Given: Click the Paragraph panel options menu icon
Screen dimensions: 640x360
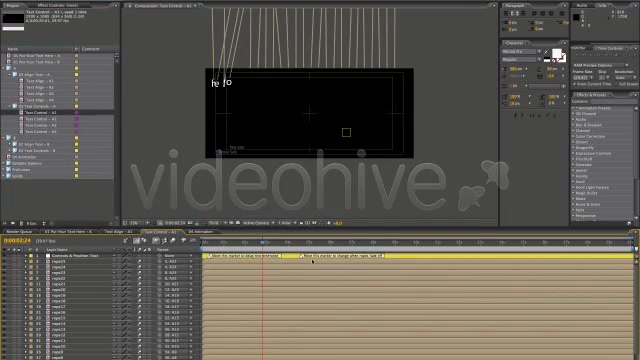Looking at the screenshot, I should coord(564,6).
